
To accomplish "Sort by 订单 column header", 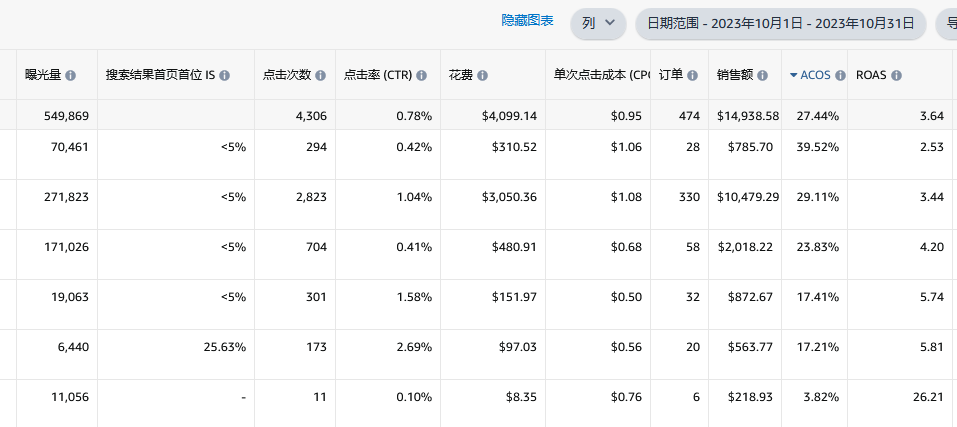I will pos(671,75).
